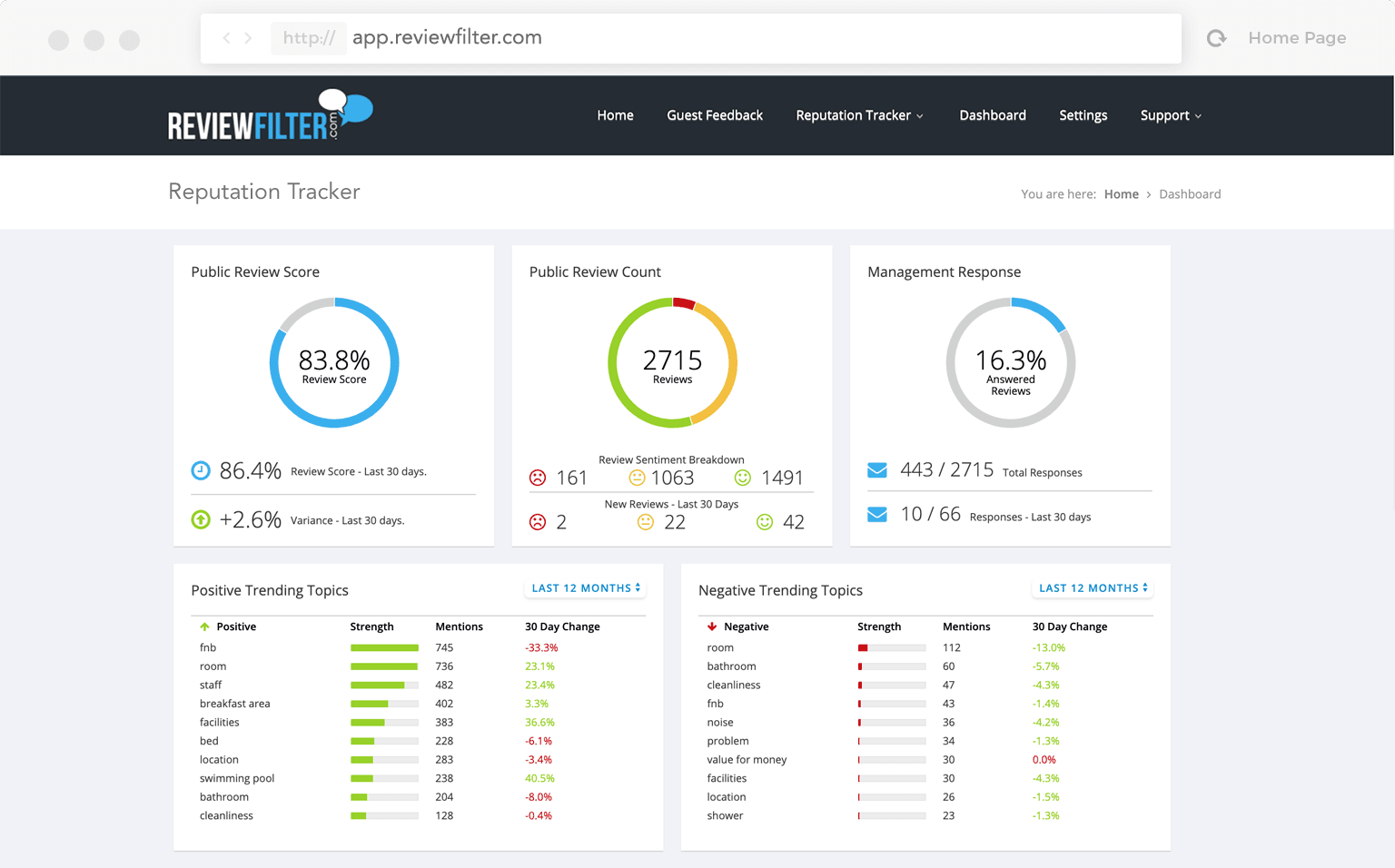Click the browser reload icon

(1216, 38)
